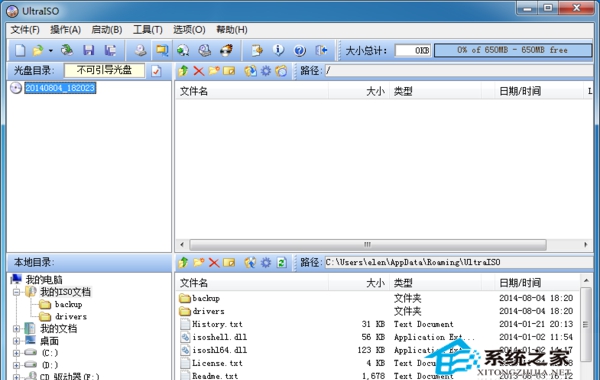Toggle the boot info checkmark icon beside 不可引导光盘
Image resolution: width=600 pixels, height=380 pixels.
pyautogui.click(x=156, y=71)
